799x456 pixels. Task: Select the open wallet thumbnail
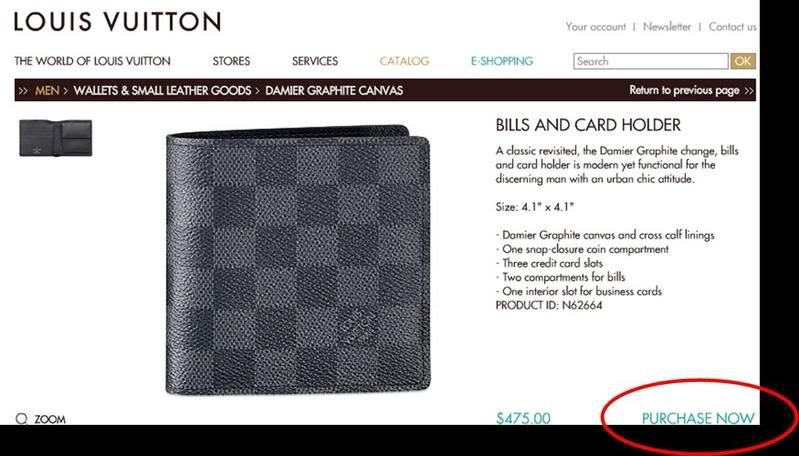[x=56, y=138]
